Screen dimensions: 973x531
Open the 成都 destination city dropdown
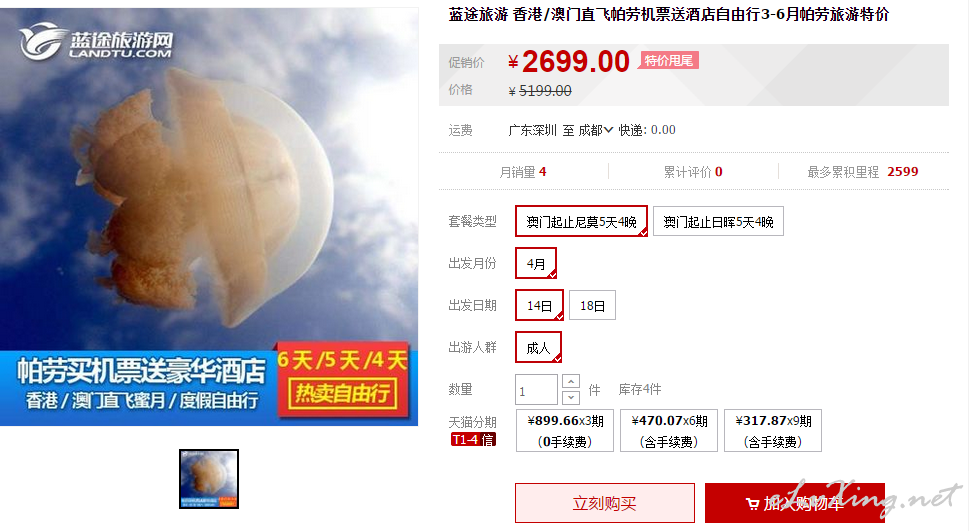(x=596, y=130)
